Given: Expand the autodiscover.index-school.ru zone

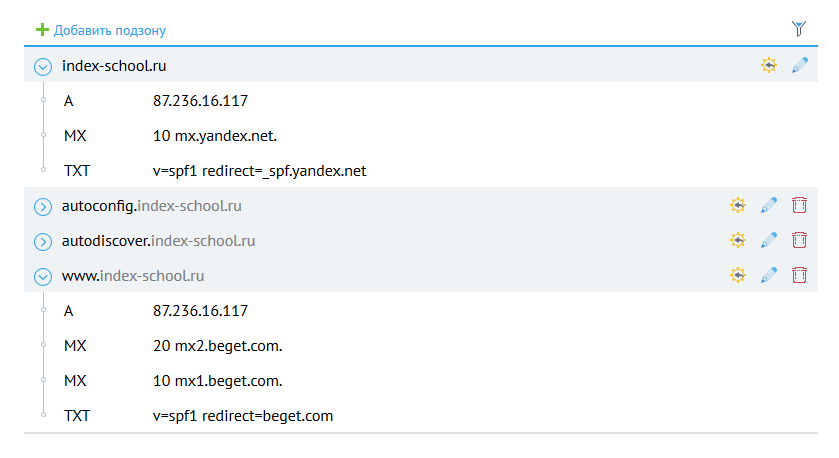Looking at the screenshot, I should click(42, 241).
